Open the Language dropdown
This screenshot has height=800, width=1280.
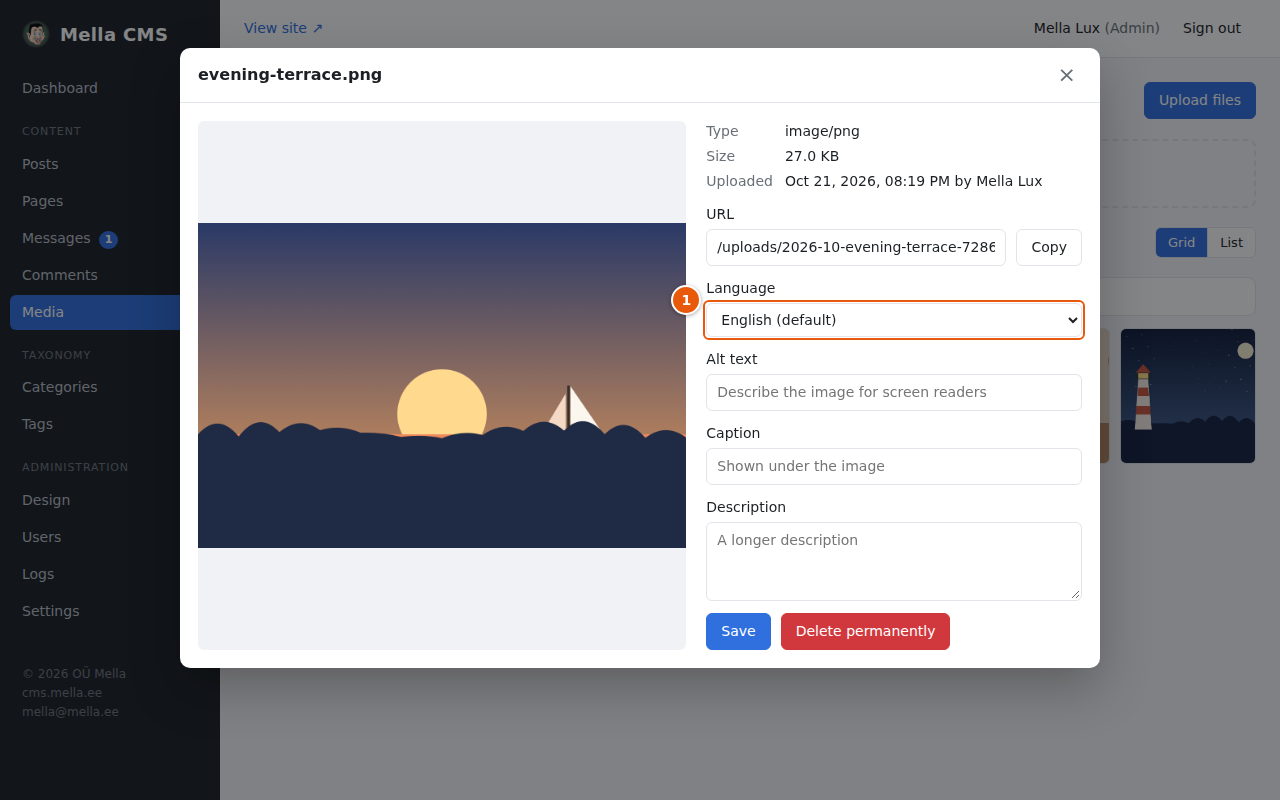click(x=894, y=320)
